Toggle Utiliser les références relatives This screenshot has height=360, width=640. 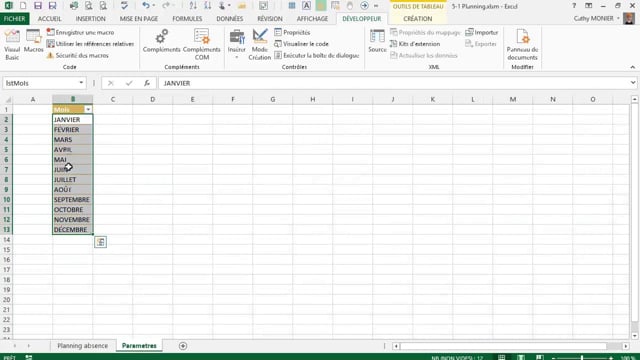click(x=90, y=44)
